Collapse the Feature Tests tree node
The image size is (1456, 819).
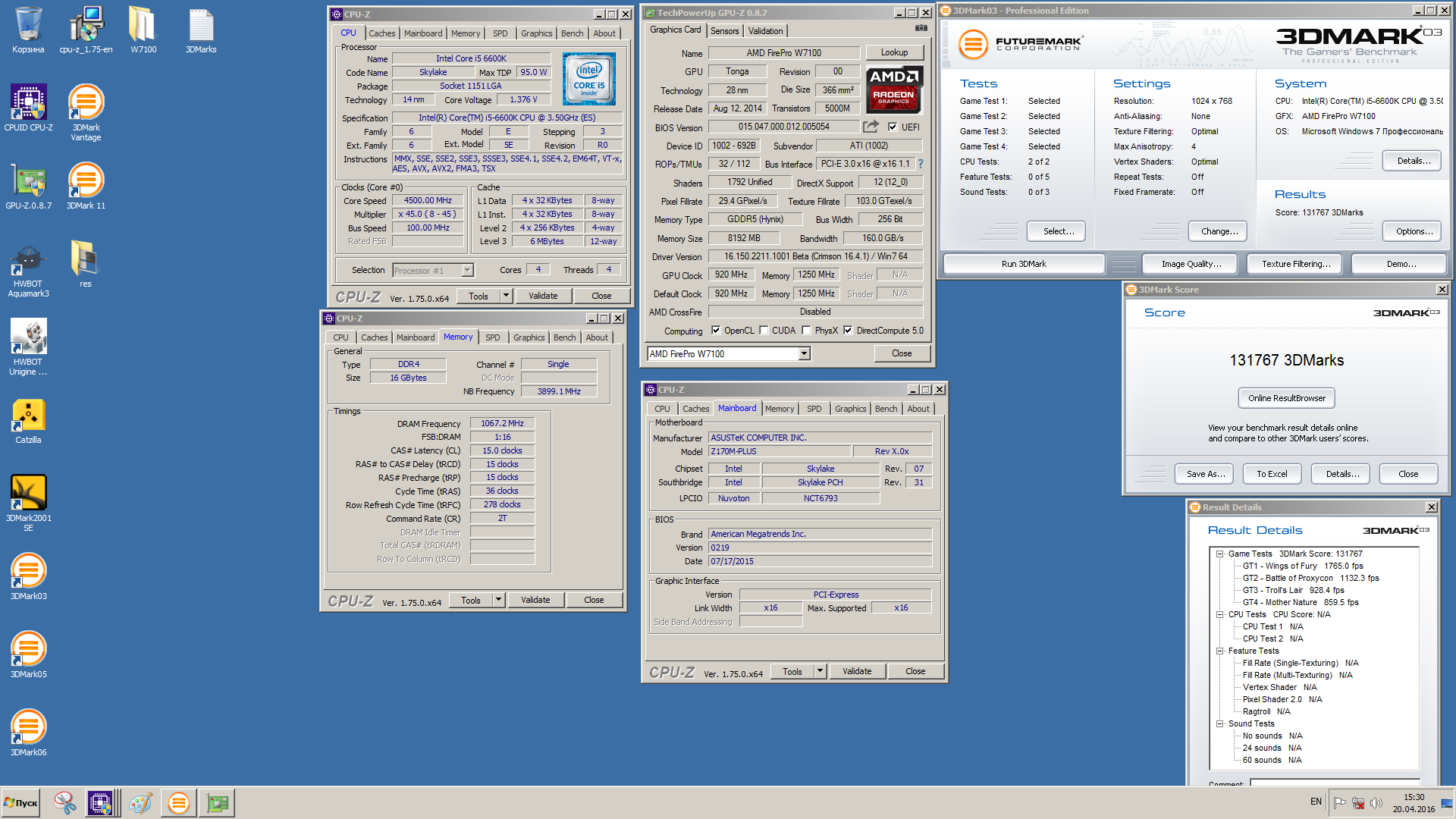click(x=1219, y=651)
